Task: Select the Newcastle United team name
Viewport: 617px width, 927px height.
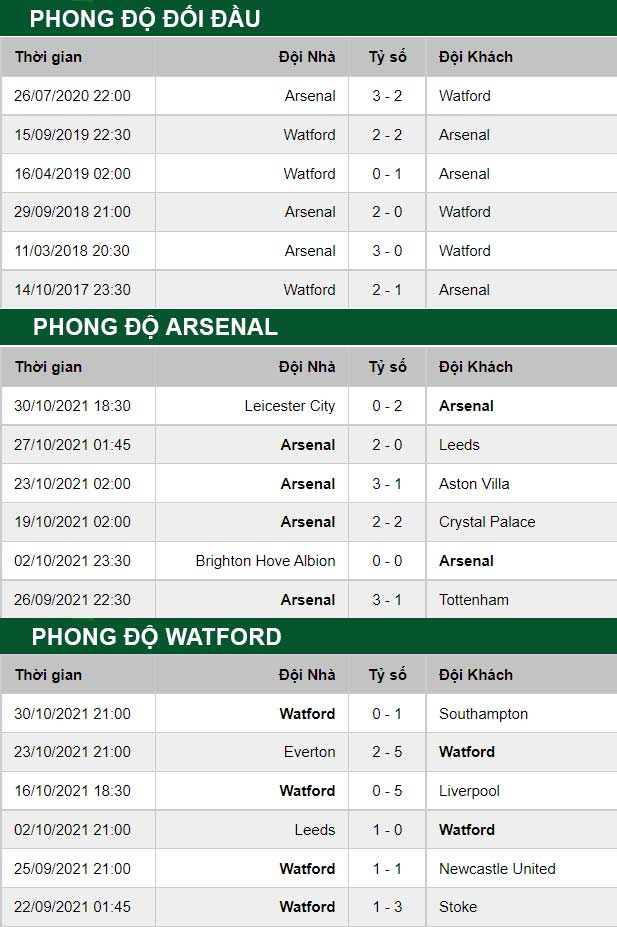Action: [x=497, y=868]
